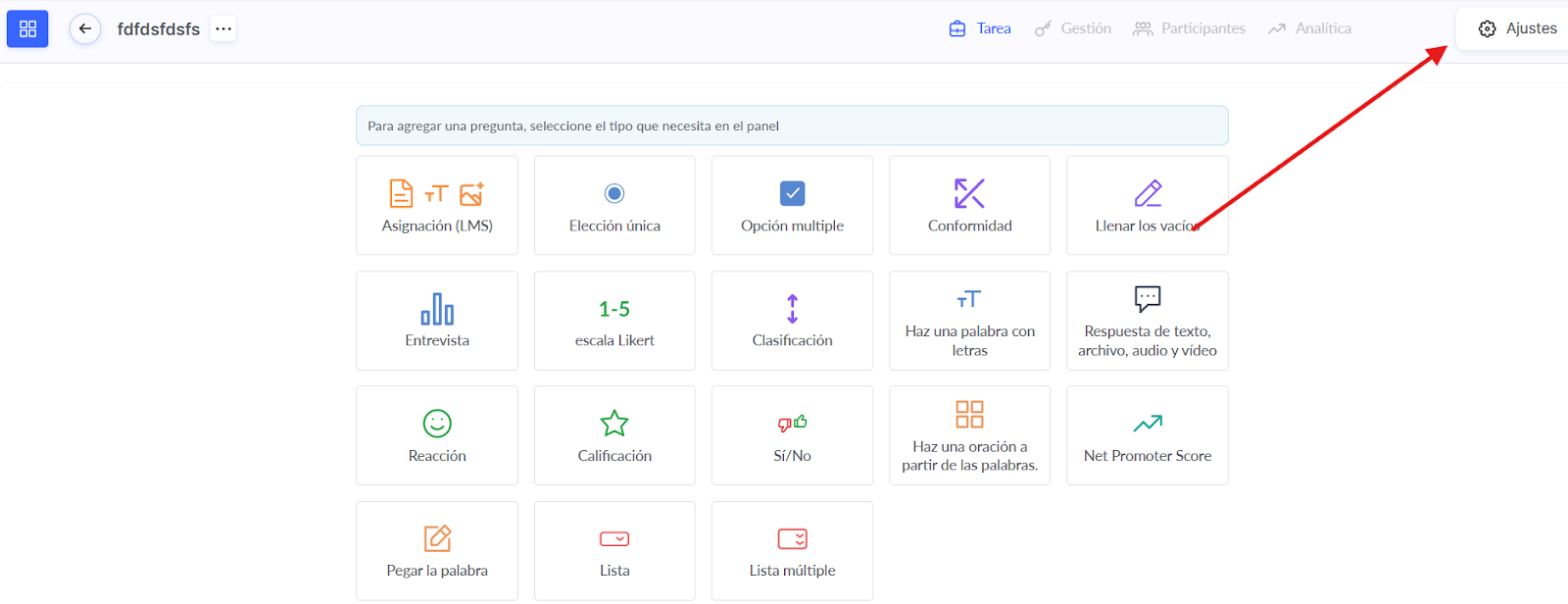Screen dimensions: 1568x604
Task: Click the blue grid dashboard icon
Action: [27, 28]
